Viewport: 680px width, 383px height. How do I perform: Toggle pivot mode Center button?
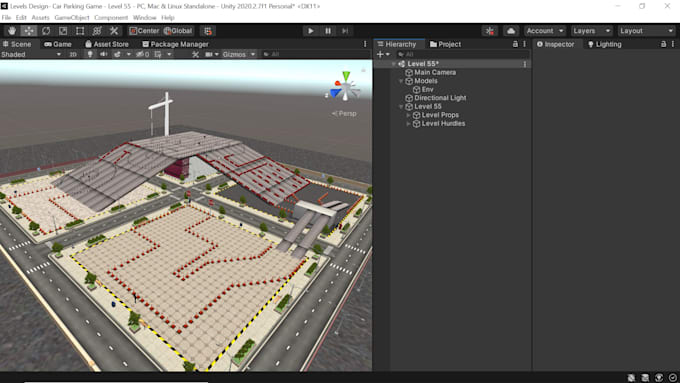click(144, 31)
